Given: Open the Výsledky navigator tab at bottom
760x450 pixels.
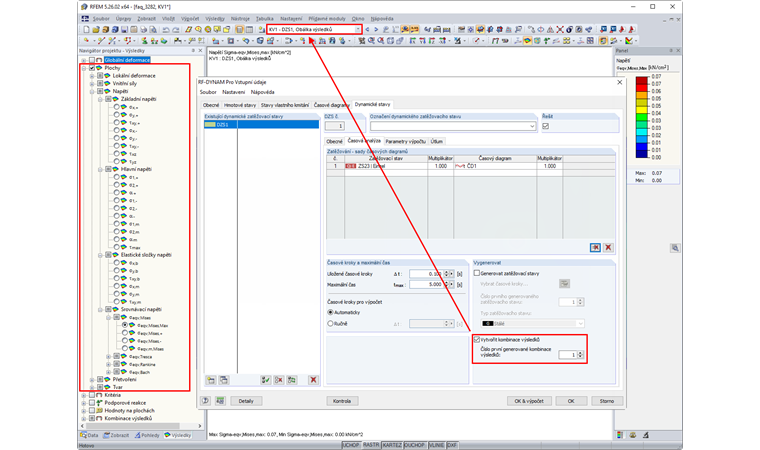Looking at the screenshot, I should [x=178, y=435].
